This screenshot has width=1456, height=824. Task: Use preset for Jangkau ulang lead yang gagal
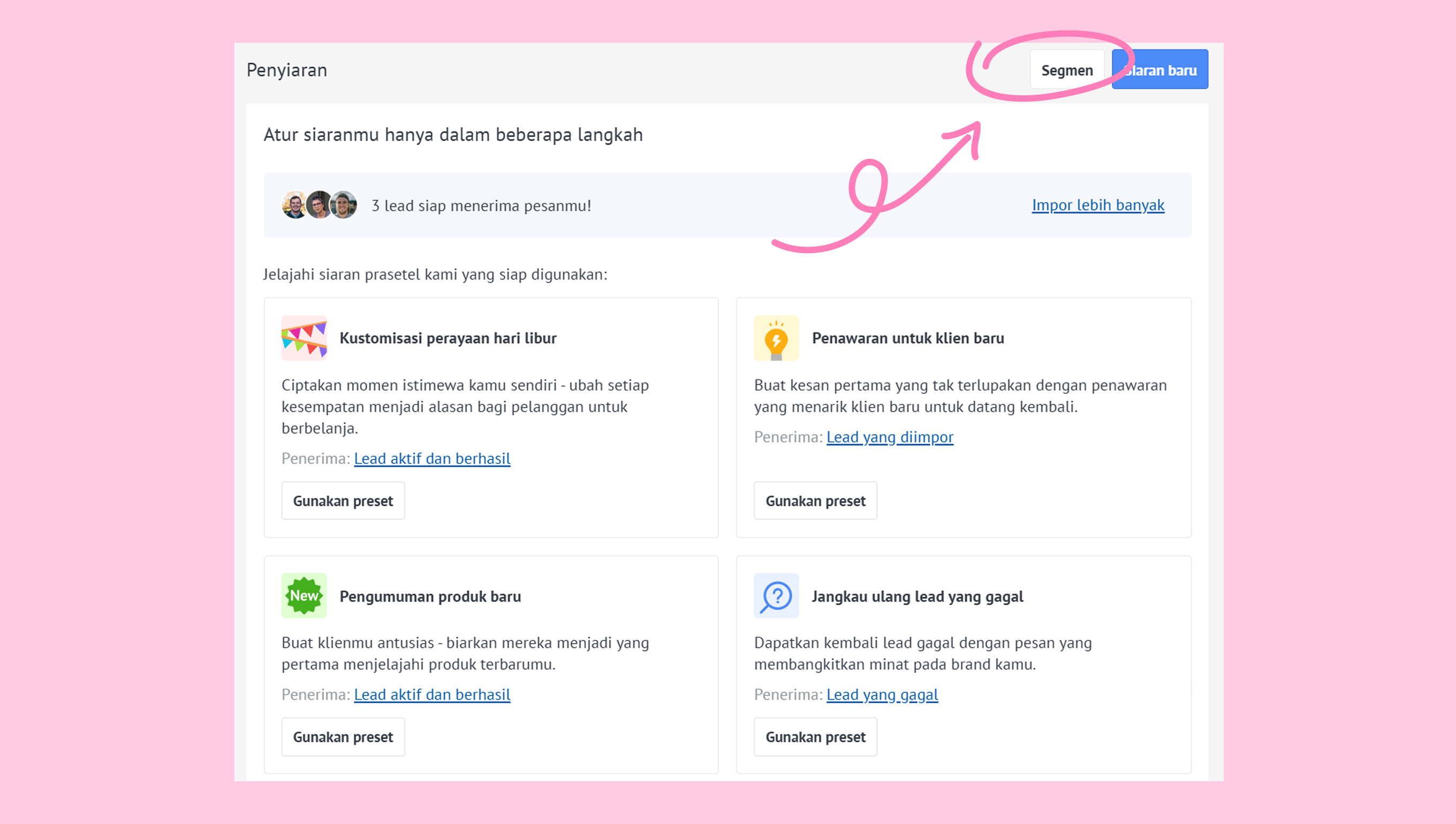[815, 737]
